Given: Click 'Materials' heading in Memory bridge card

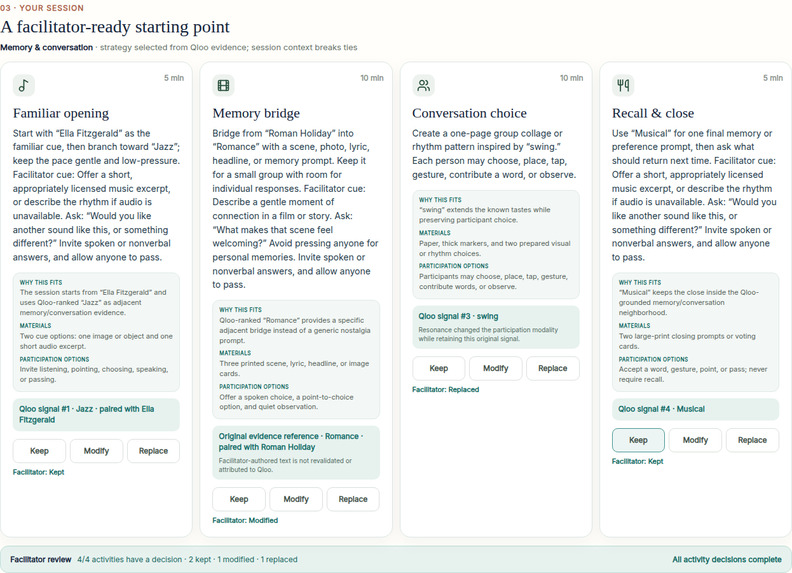Looking at the screenshot, I should click(x=235, y=353).
